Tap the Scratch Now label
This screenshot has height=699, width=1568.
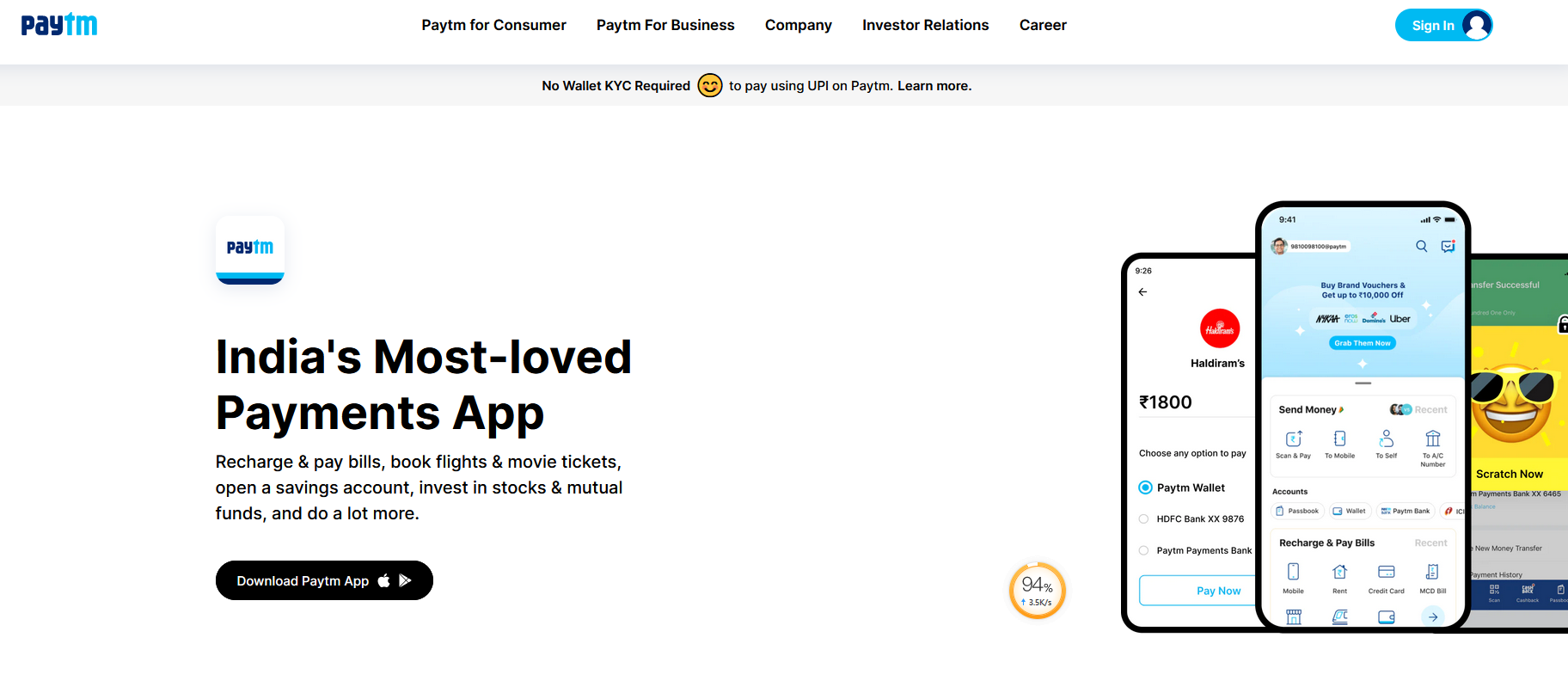pos(1510,474)
